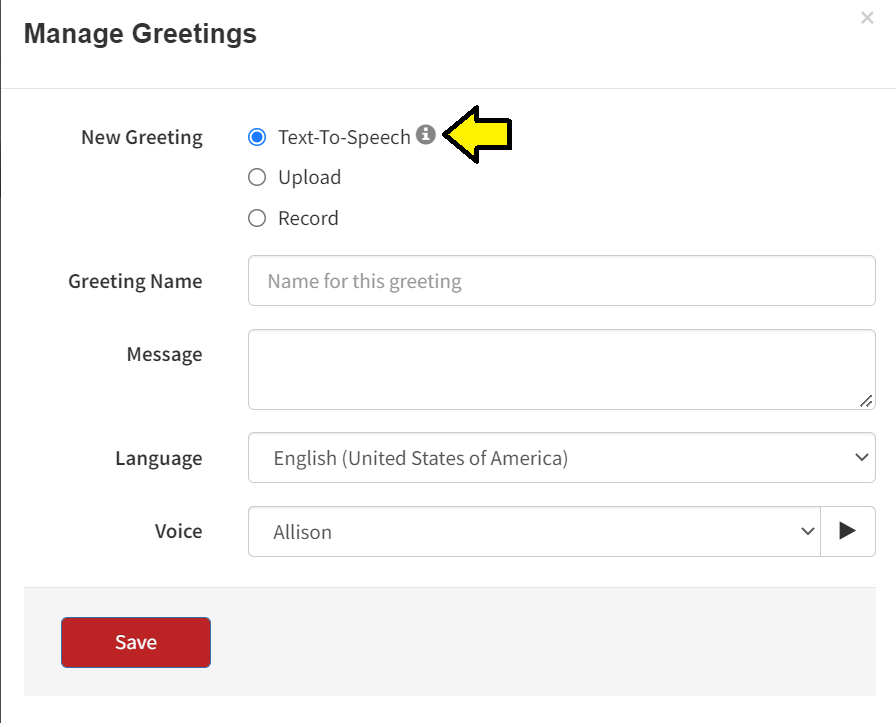The height and width of the screenshot is (723, 896).
Task: Choose the Upload greeting option
Action: pyautogui.click(x=257, y=177)
